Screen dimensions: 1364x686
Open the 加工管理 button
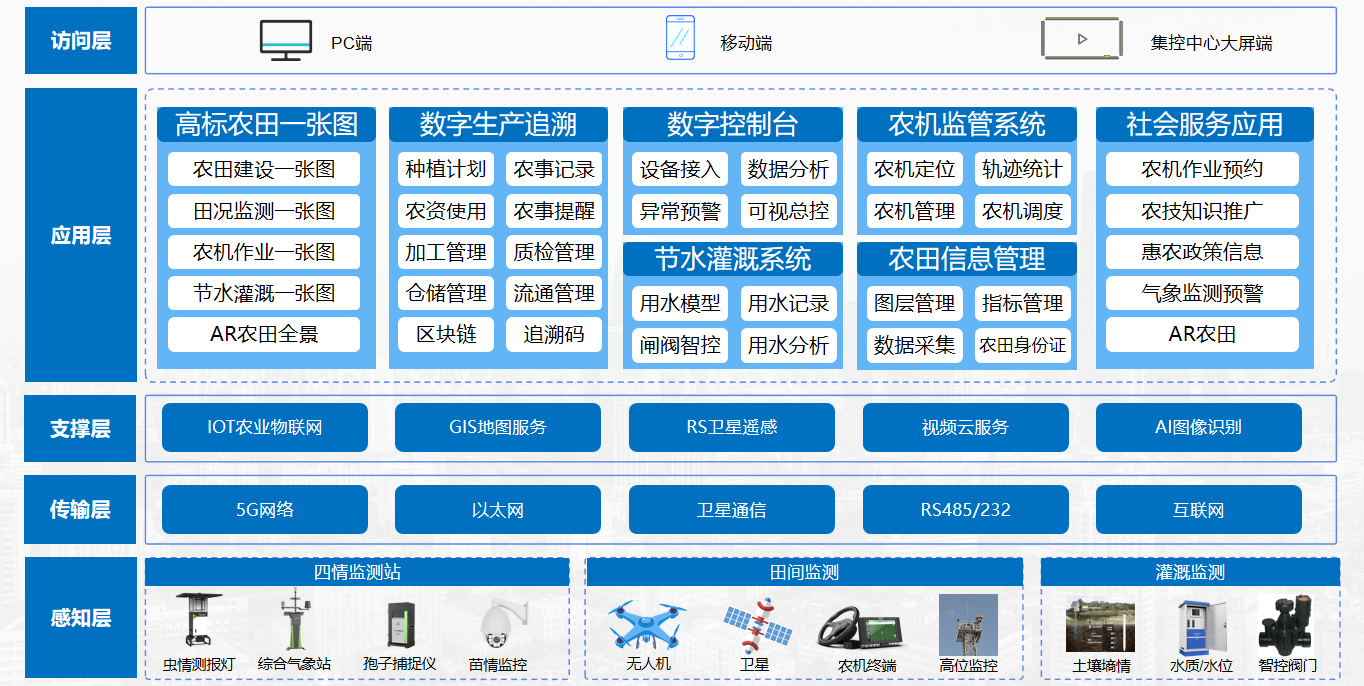446,252
